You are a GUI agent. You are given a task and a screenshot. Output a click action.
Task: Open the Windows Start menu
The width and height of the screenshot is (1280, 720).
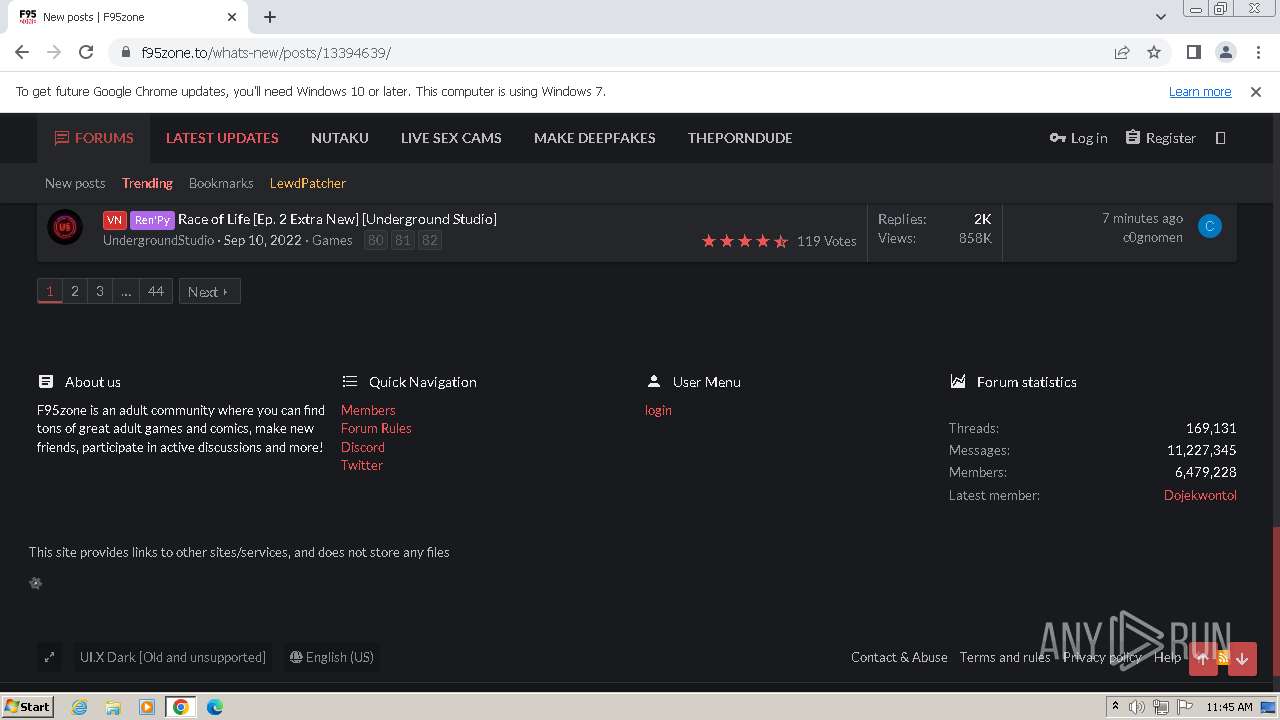(x=28, y=706)
